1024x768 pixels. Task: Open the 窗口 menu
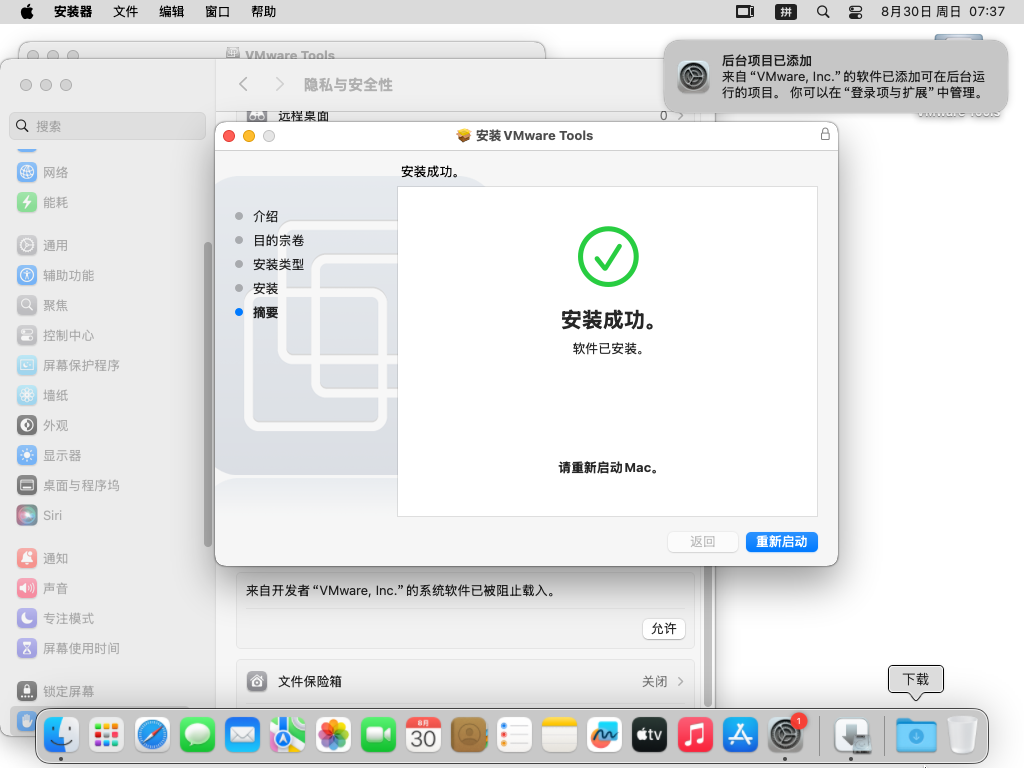[217, 12]
